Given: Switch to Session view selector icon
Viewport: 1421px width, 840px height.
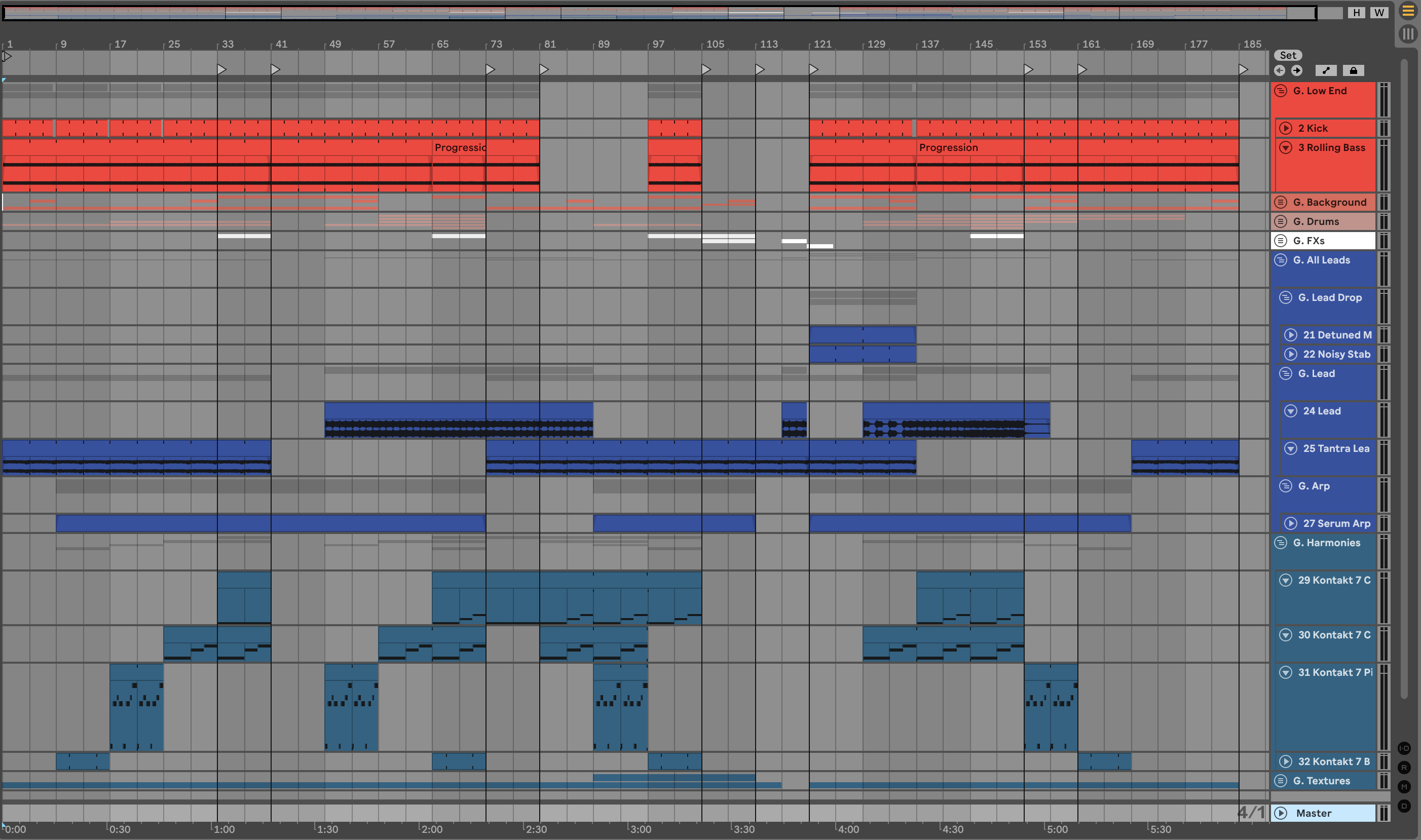Looking at the screenshot, I should click(x=1407, y=34).
